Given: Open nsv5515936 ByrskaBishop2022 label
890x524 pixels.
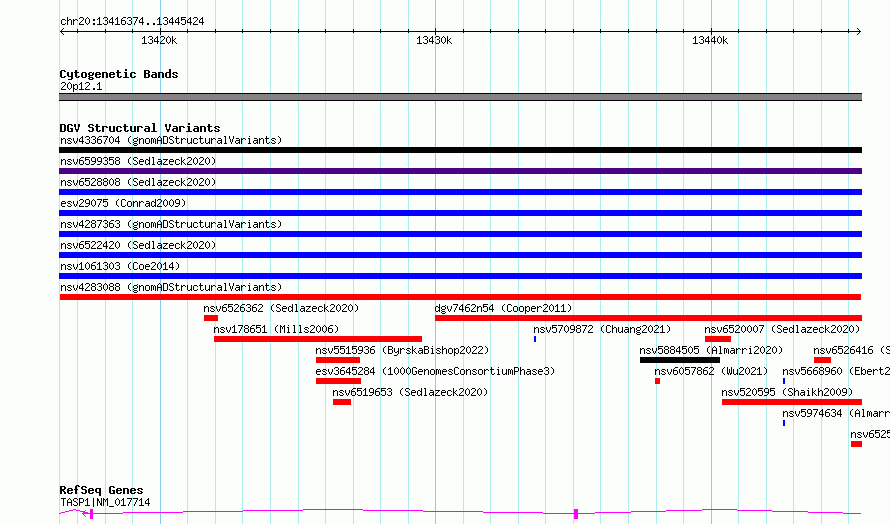Looking at the screenshot, I should tap(402, 350).
